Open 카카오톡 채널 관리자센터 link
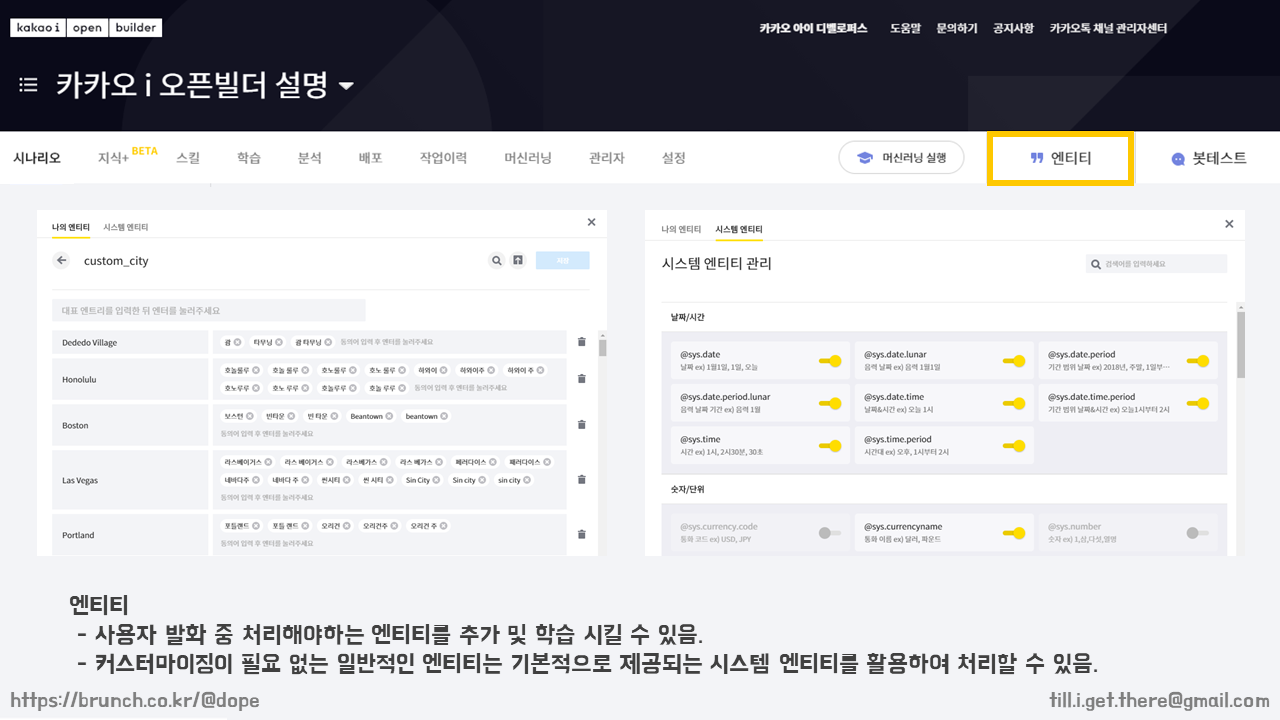This screenshot has width=1280, height=720. click(1108, 28)
